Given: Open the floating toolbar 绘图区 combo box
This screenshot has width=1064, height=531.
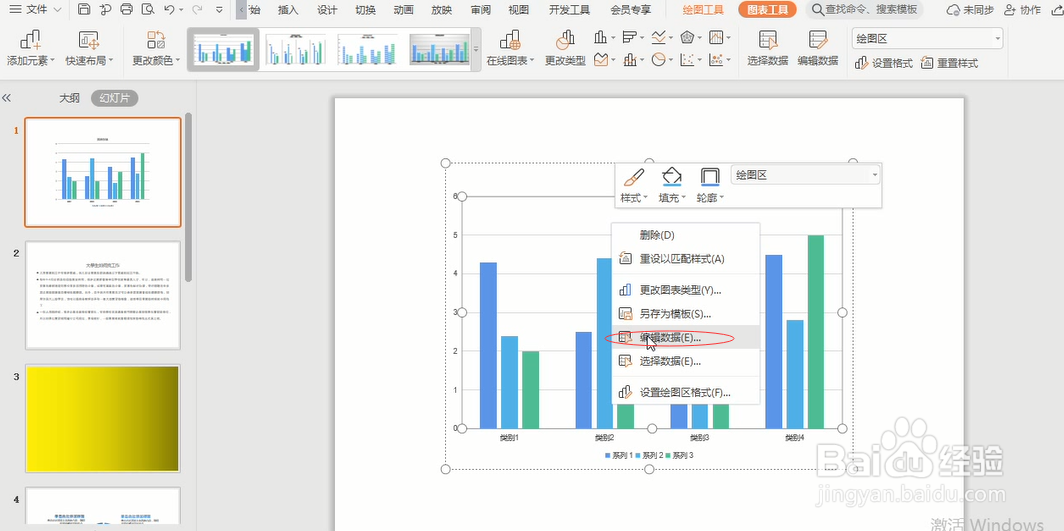Looking at the screenshot, I should point(805,175).
